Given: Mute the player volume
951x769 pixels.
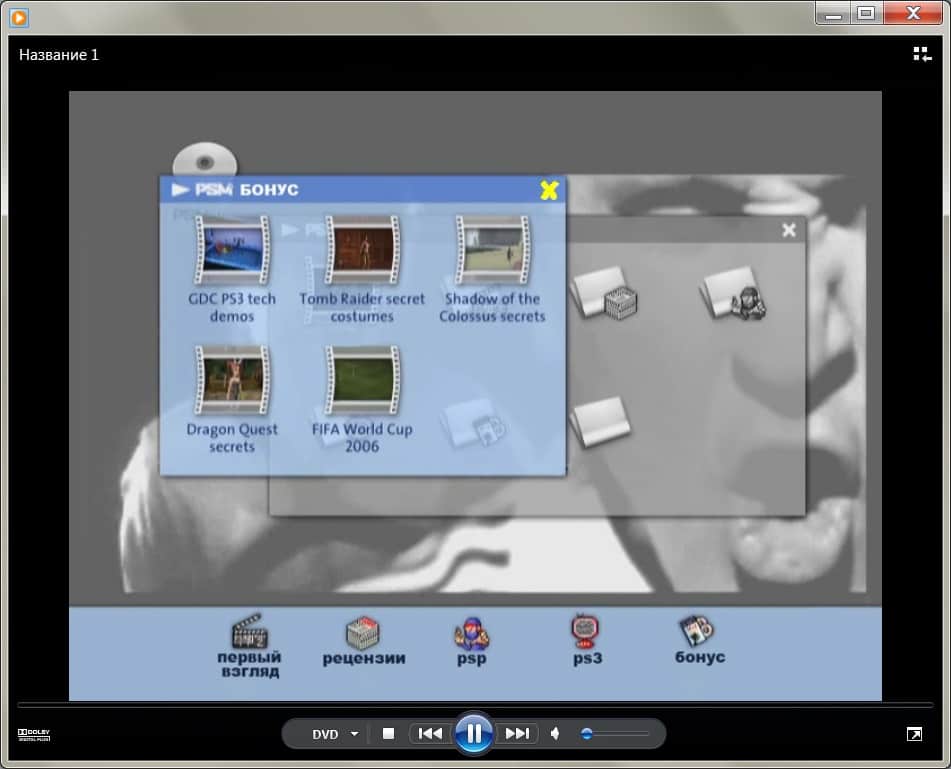Looking at the screenshot, I should (x=555, y=734).
